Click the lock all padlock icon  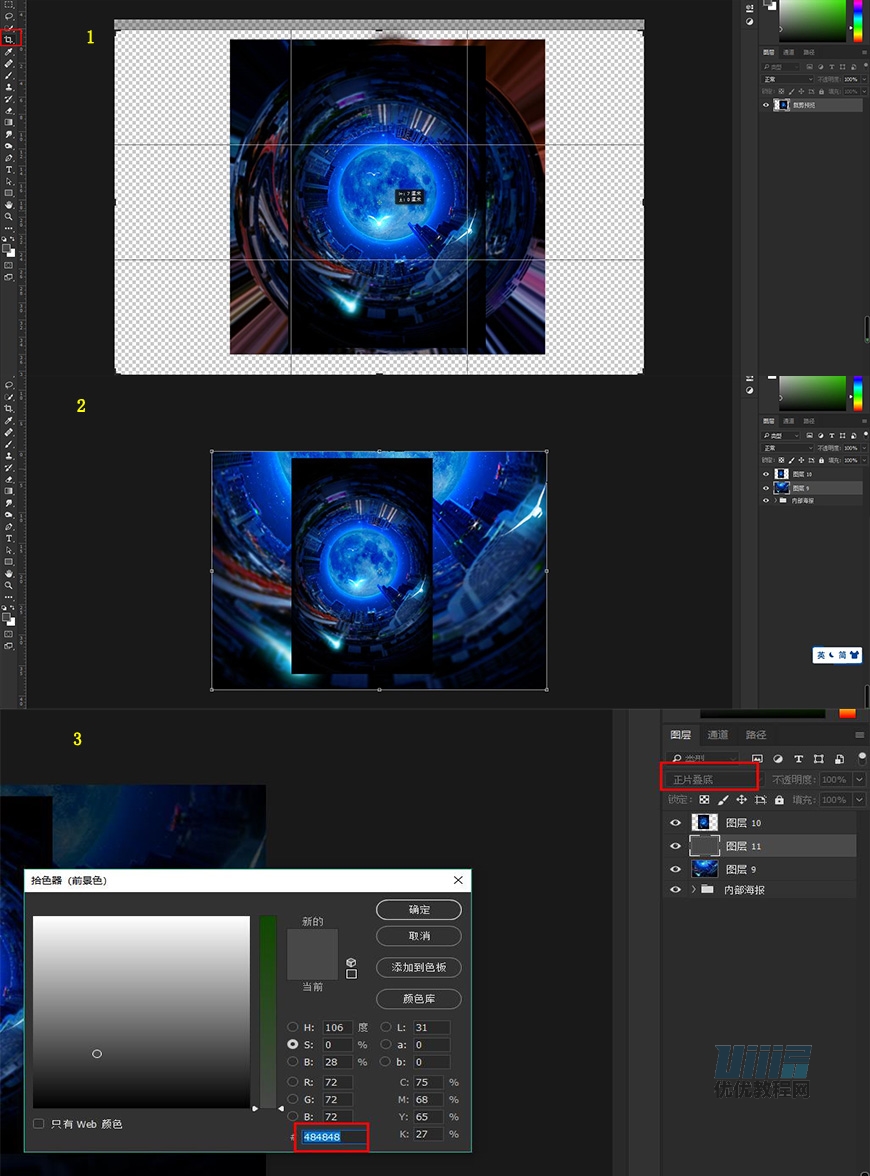[x=779, y=800]
